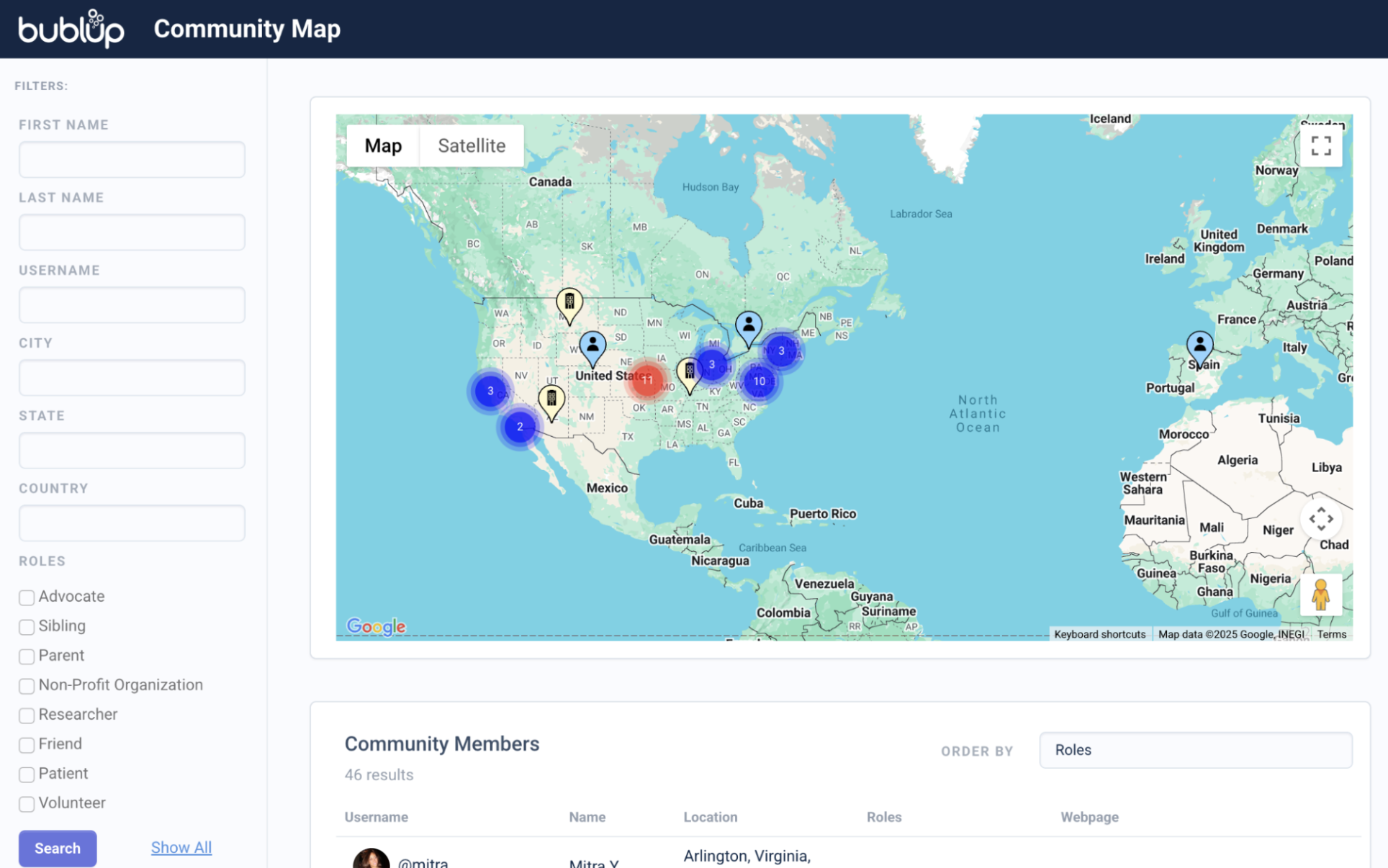Image resolution: width=1388 pixels, height=868 pixels.
Task: Click the bublup logo
Action: 71,29
